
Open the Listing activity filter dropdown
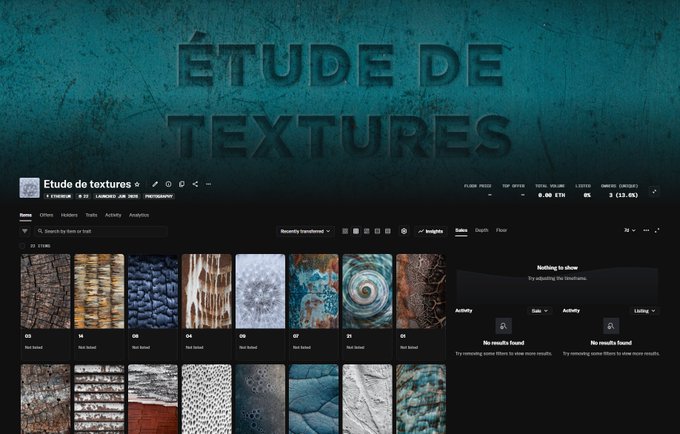coord(644,311)
